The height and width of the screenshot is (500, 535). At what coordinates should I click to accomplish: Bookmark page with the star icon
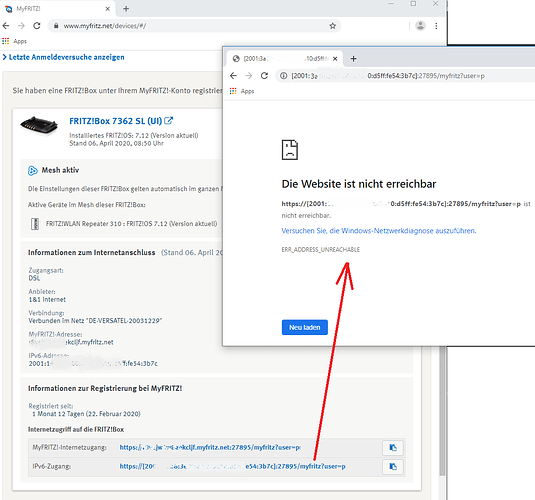click(333, 26)
